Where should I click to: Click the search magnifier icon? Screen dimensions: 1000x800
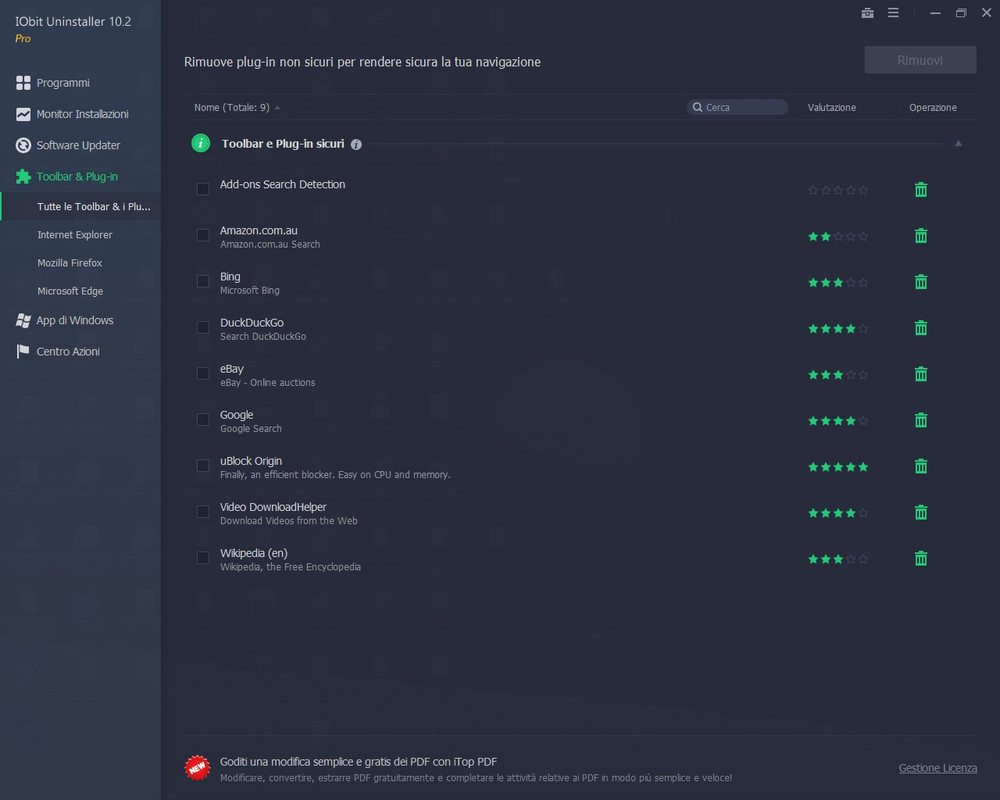pyautogui.click(x=697, y=107)
